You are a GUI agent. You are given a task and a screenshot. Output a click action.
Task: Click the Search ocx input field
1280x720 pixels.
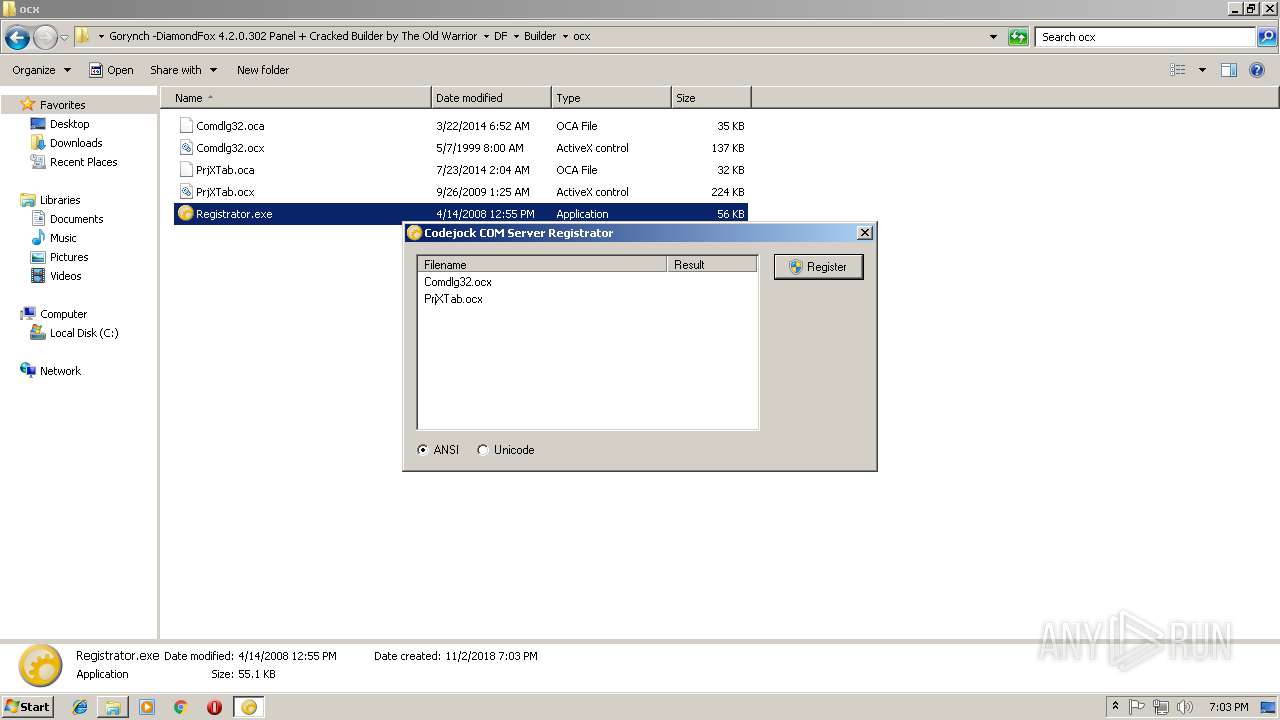[x=1146, y=37]
